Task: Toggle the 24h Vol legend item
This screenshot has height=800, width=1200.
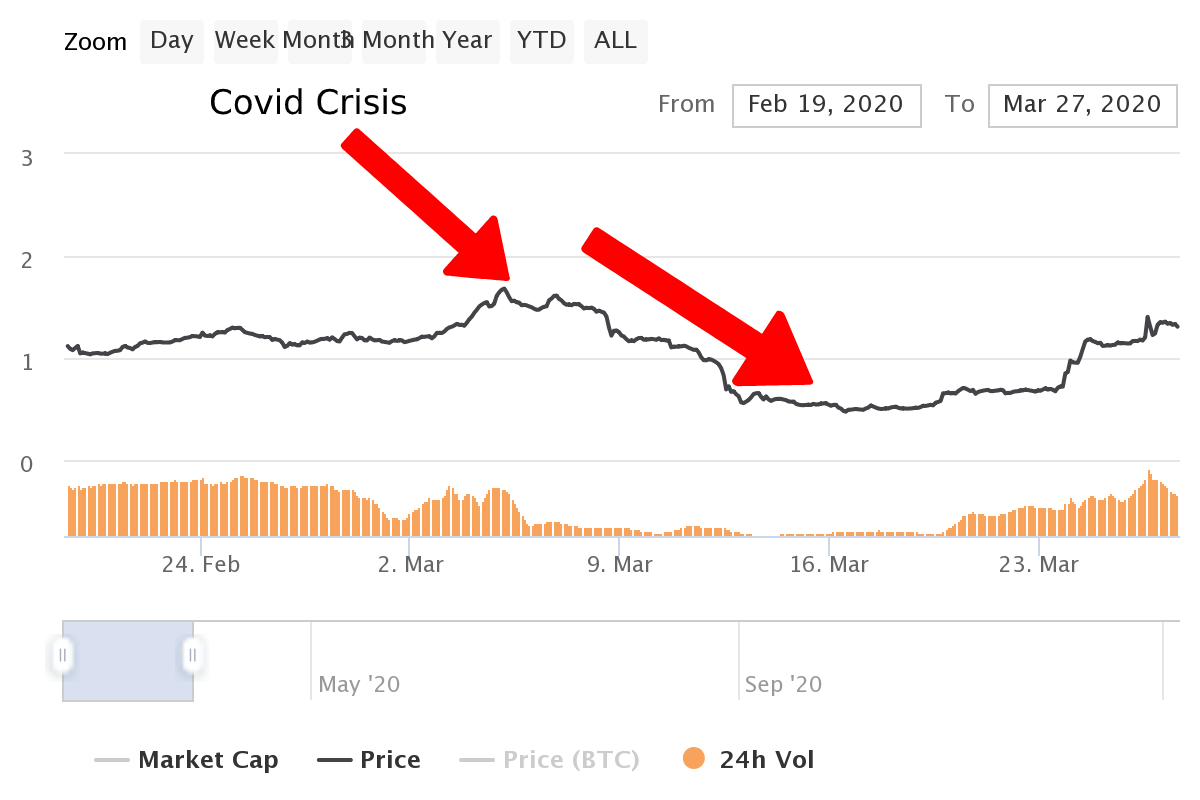Action: (x=748, y=760)
